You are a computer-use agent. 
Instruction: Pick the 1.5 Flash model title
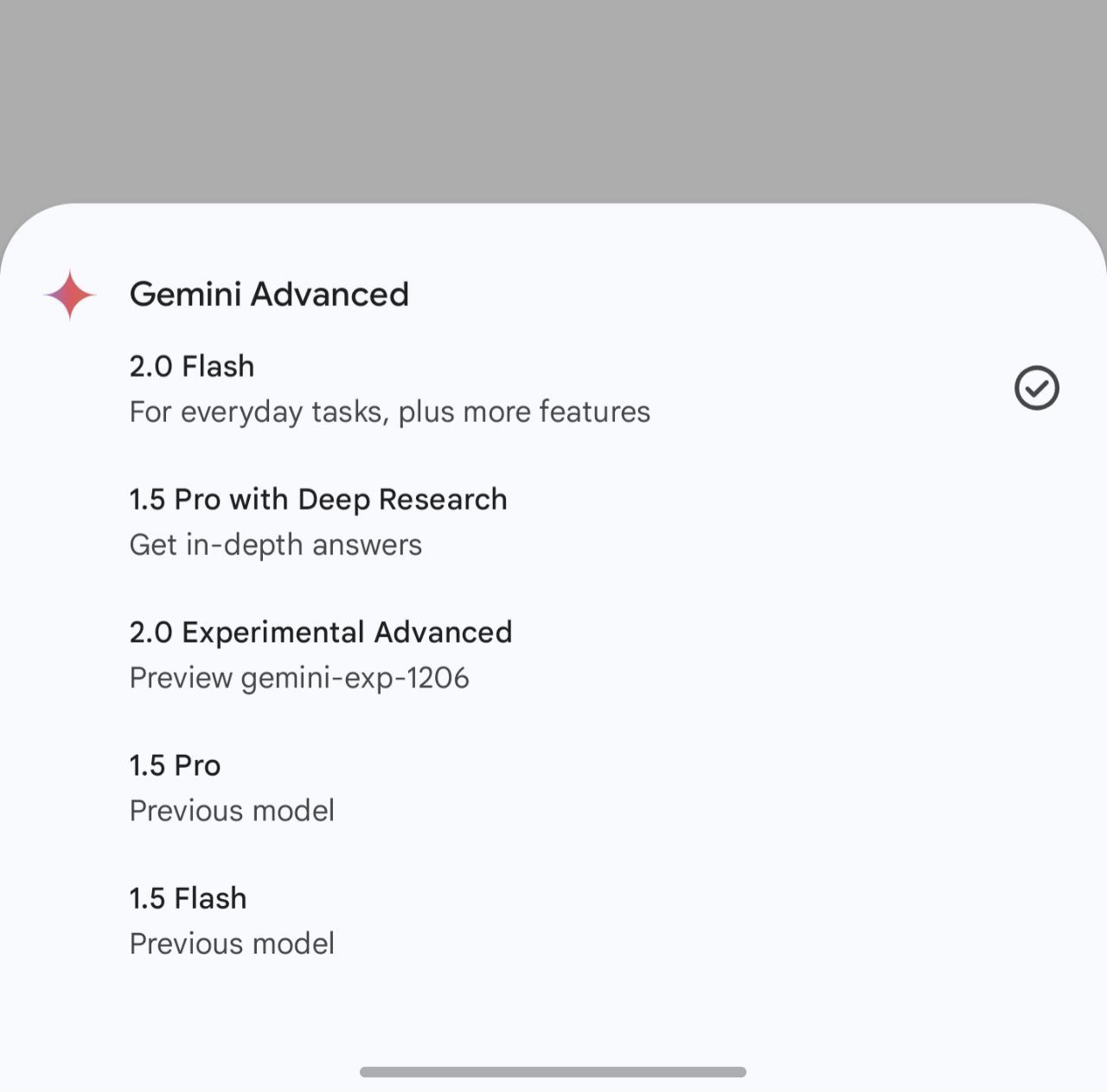coord(188,898)
